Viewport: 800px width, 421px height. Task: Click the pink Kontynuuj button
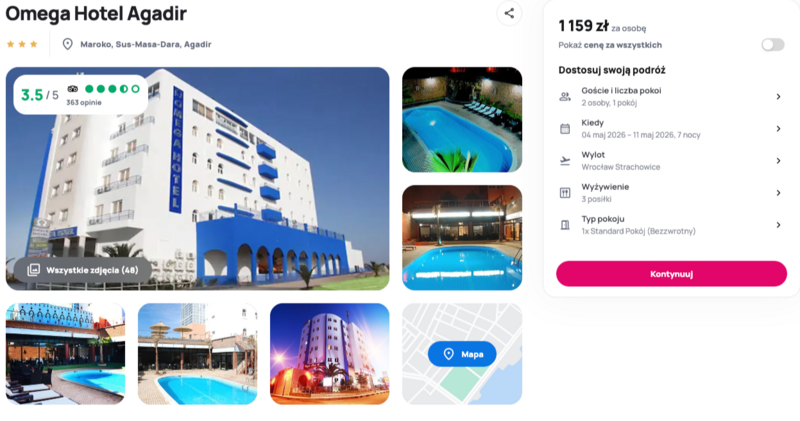click(671, 274)
